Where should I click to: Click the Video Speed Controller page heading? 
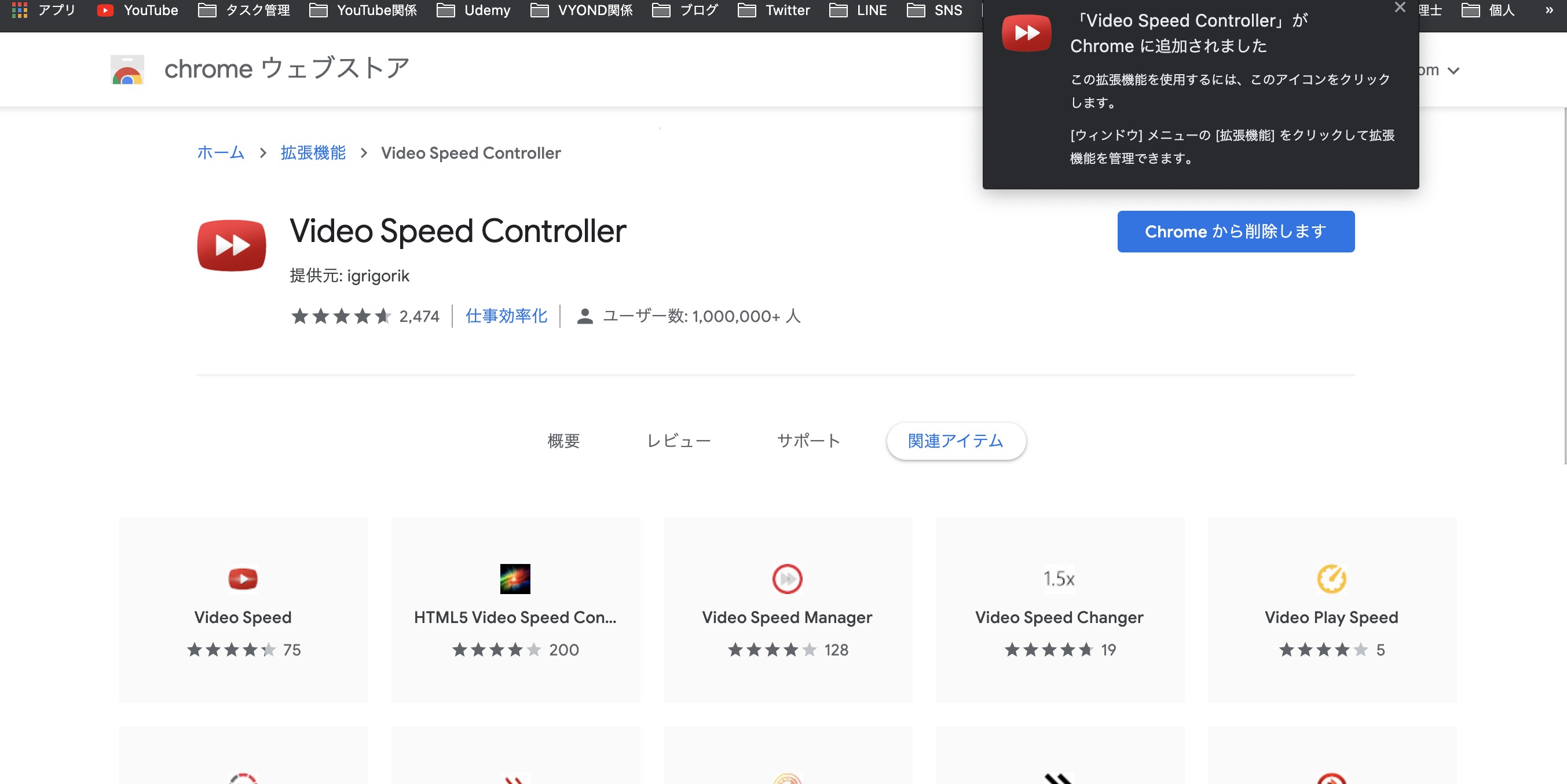coord(457,231)
